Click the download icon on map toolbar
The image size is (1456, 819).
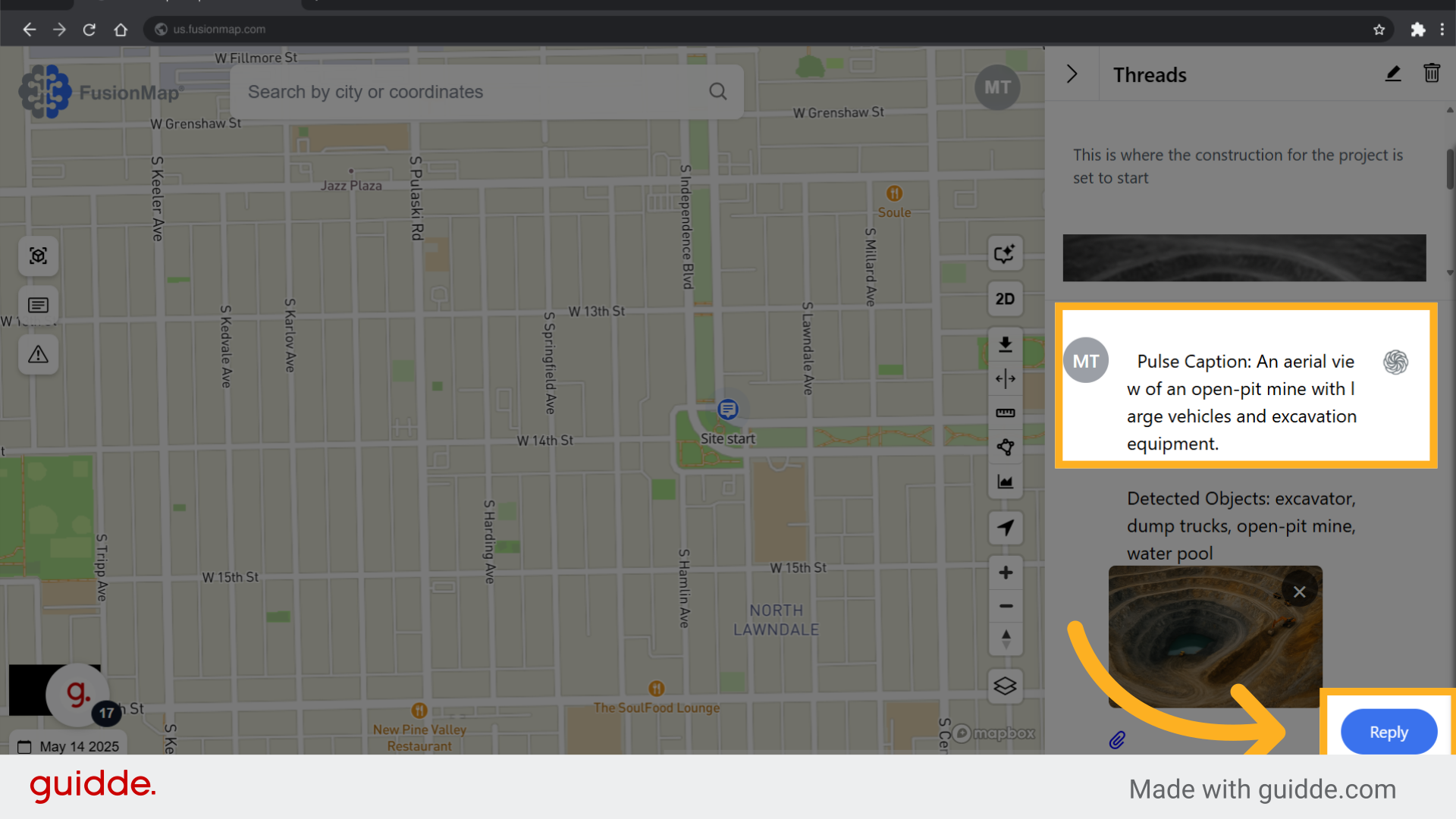[1005, 344]
